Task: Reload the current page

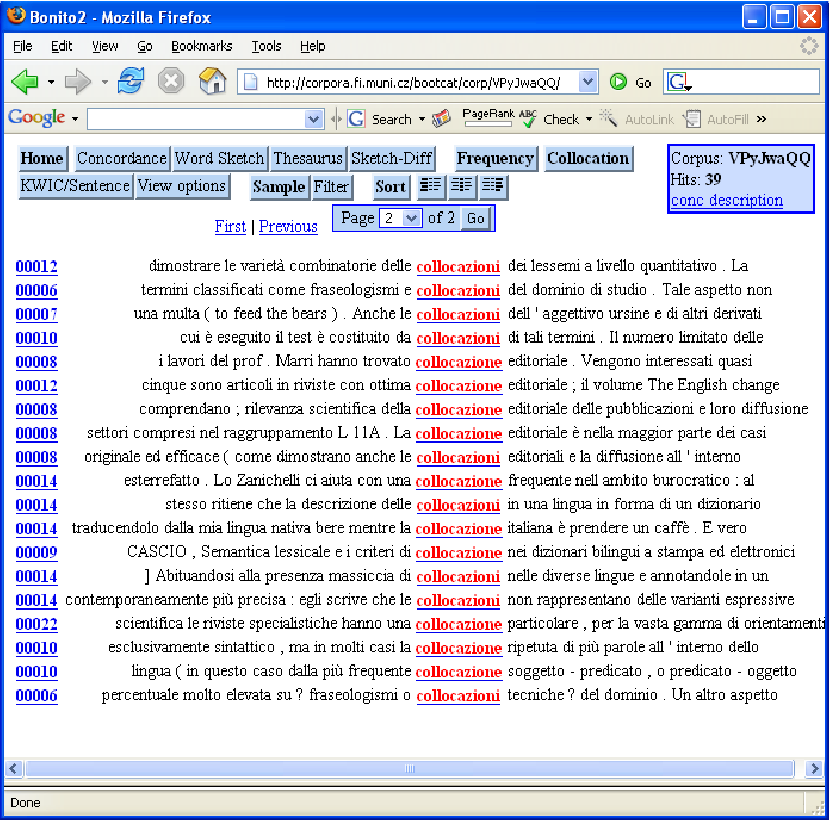Action: [131, 81]
